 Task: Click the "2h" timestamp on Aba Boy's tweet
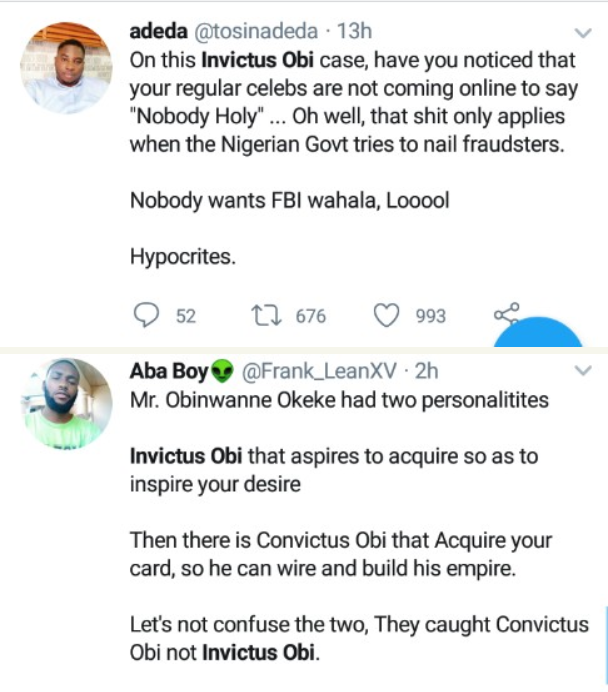pyautogui.click(x=427, y=372)
